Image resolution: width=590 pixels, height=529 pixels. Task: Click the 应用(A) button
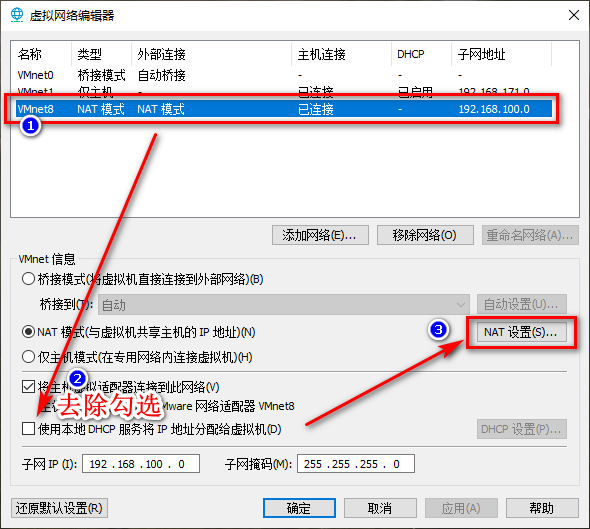pos(461,508)
